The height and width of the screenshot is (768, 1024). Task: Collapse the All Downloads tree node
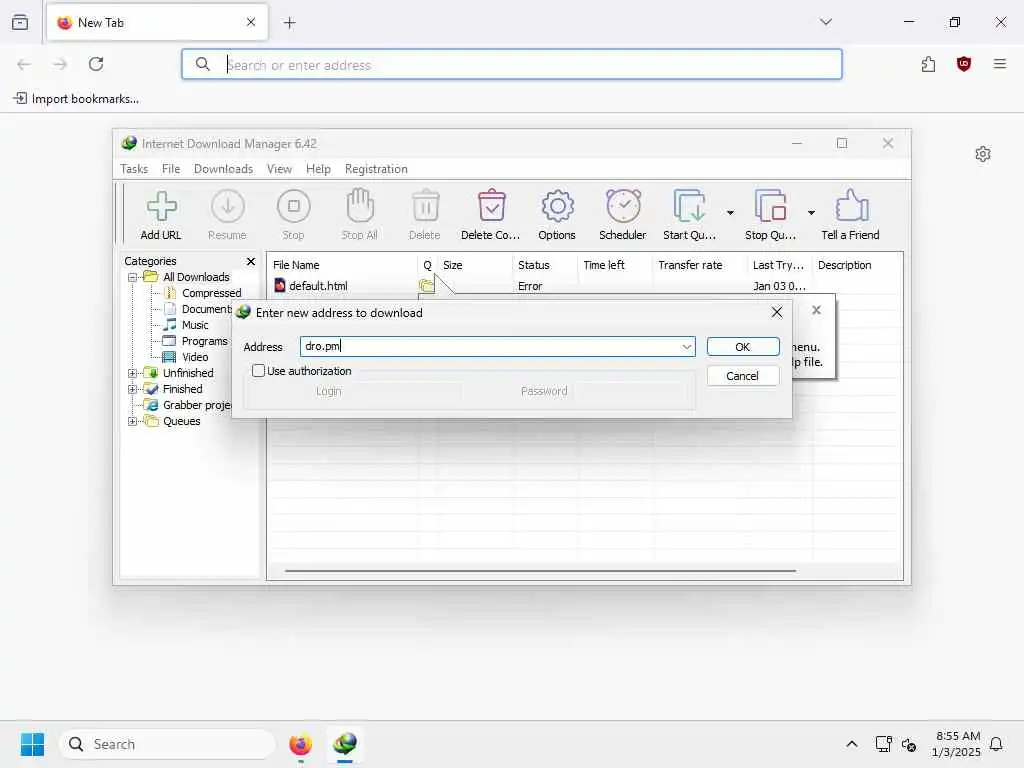133,278
